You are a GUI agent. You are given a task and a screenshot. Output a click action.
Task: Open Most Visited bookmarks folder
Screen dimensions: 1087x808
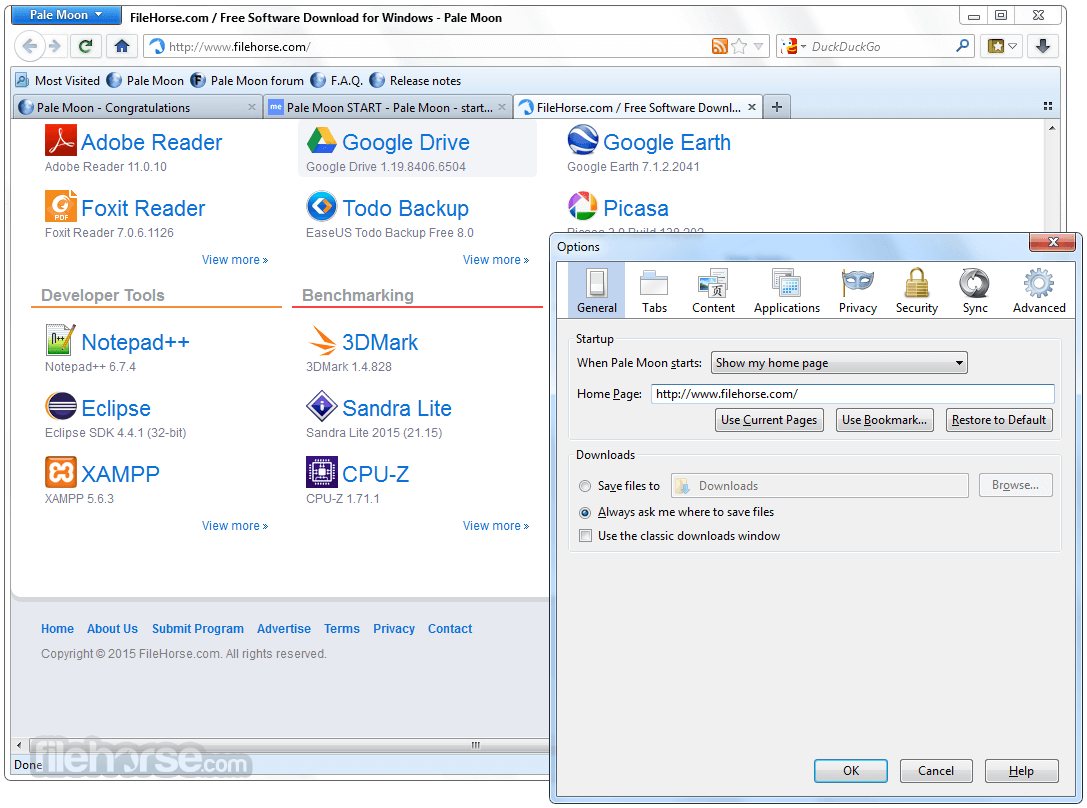[x=58, y=80]
